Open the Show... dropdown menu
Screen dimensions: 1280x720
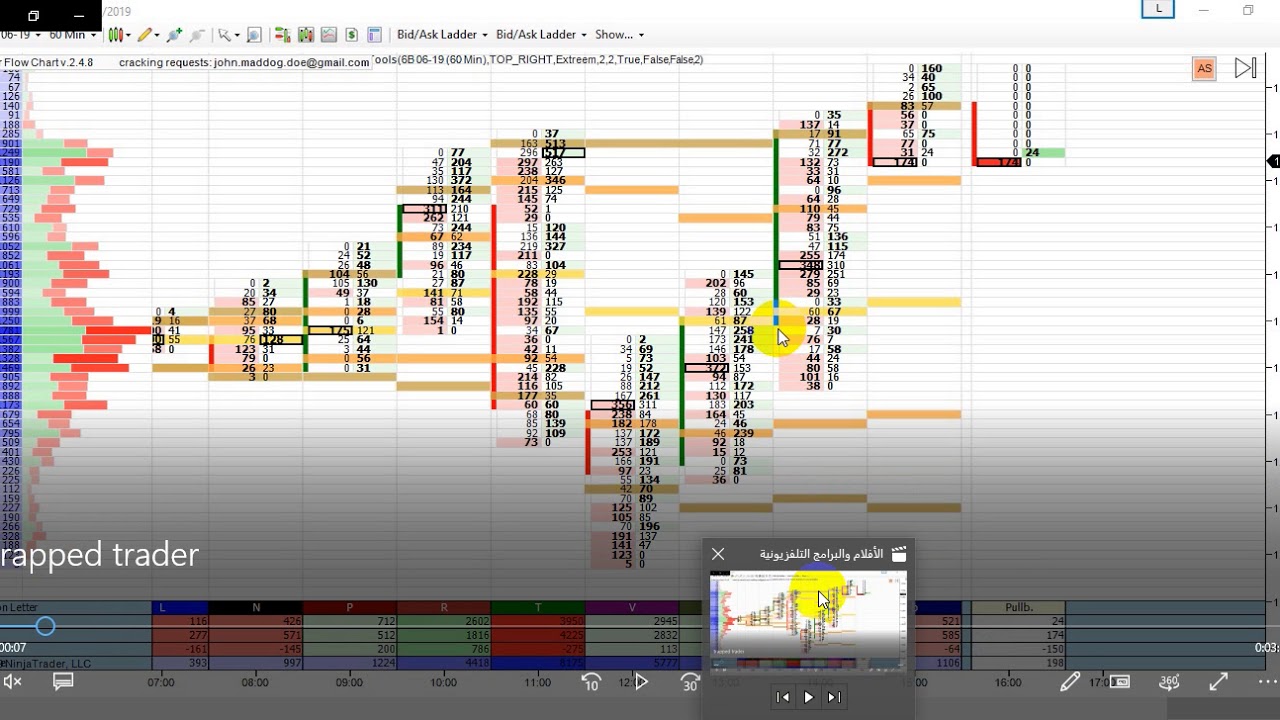(619, 35)
